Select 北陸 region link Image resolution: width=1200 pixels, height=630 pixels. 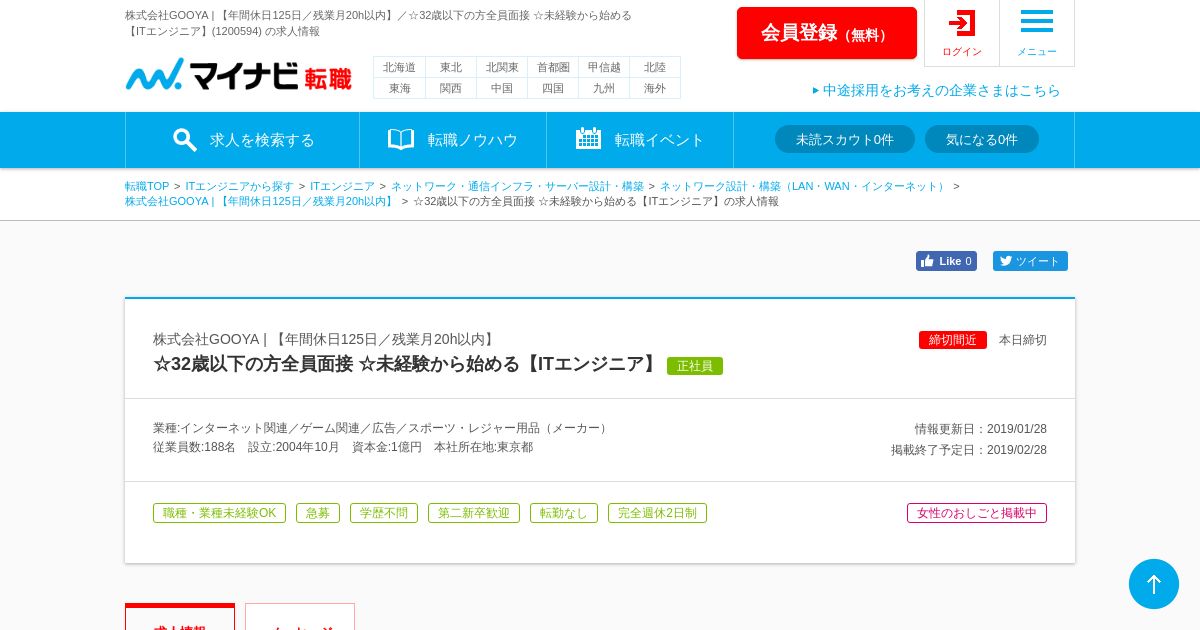(x=655, y=67)
